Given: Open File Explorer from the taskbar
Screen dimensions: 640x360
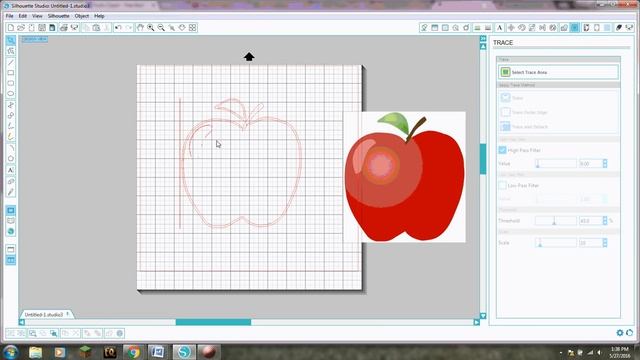Looking at the screenshot, I should coord(36,352).
